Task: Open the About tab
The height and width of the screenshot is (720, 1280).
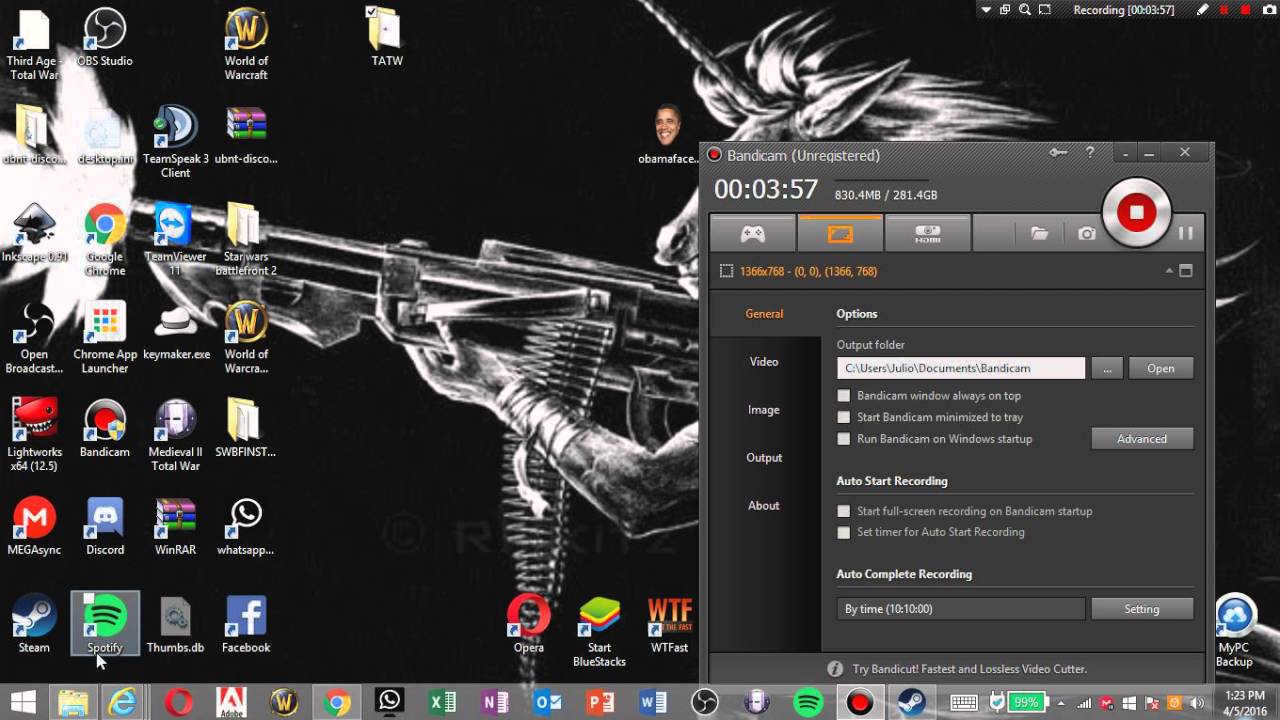Action: (764, 506)
